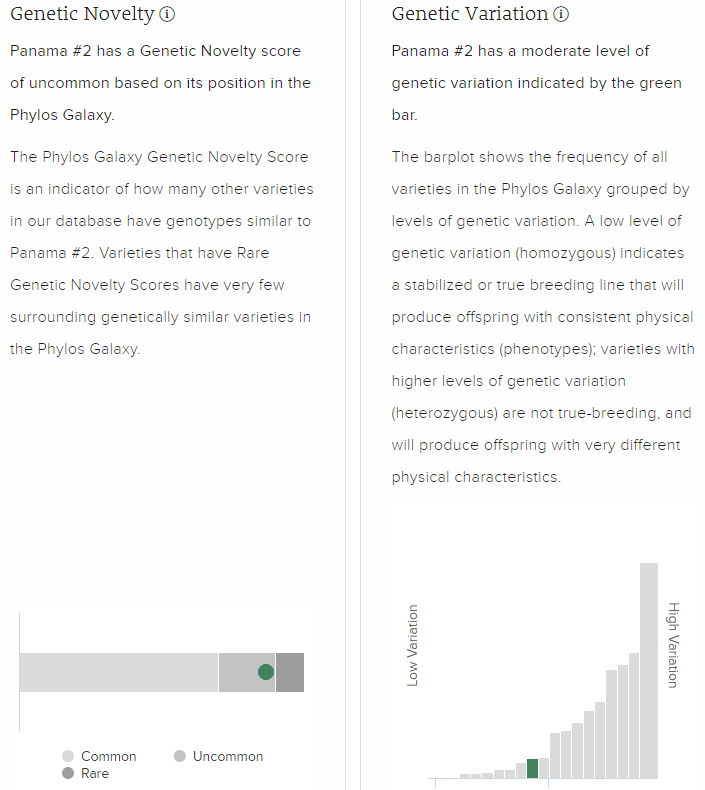Click the light gray Common bar segment
This screenshot has width=705, height=790.
click(x=118, y=672)
